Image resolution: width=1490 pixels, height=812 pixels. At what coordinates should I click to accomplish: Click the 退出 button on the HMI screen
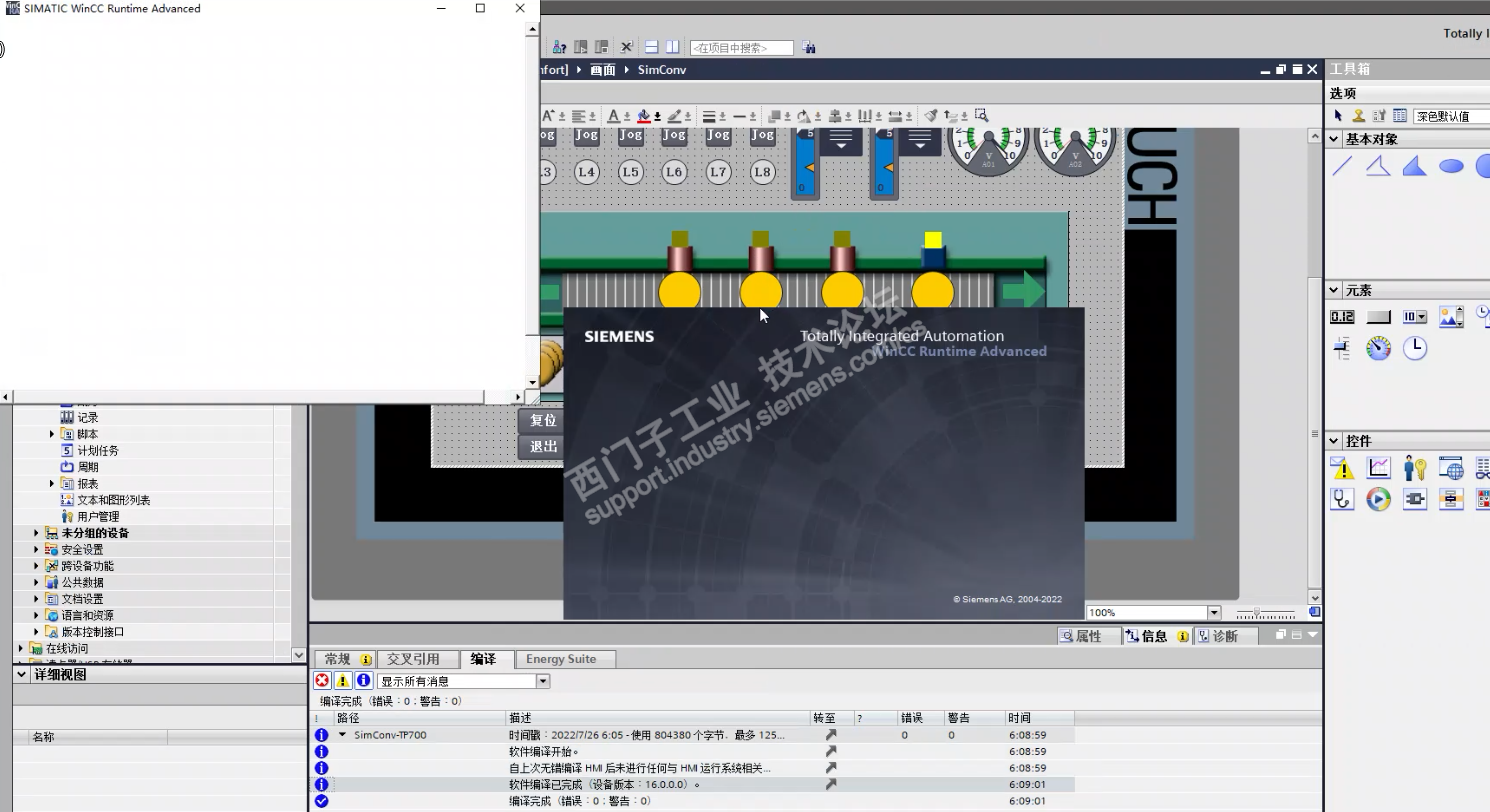pos(542,447)
